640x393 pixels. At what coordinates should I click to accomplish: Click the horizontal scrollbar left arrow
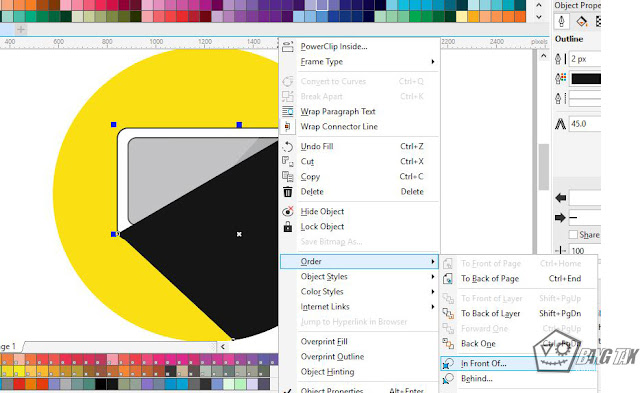point(223,347)
